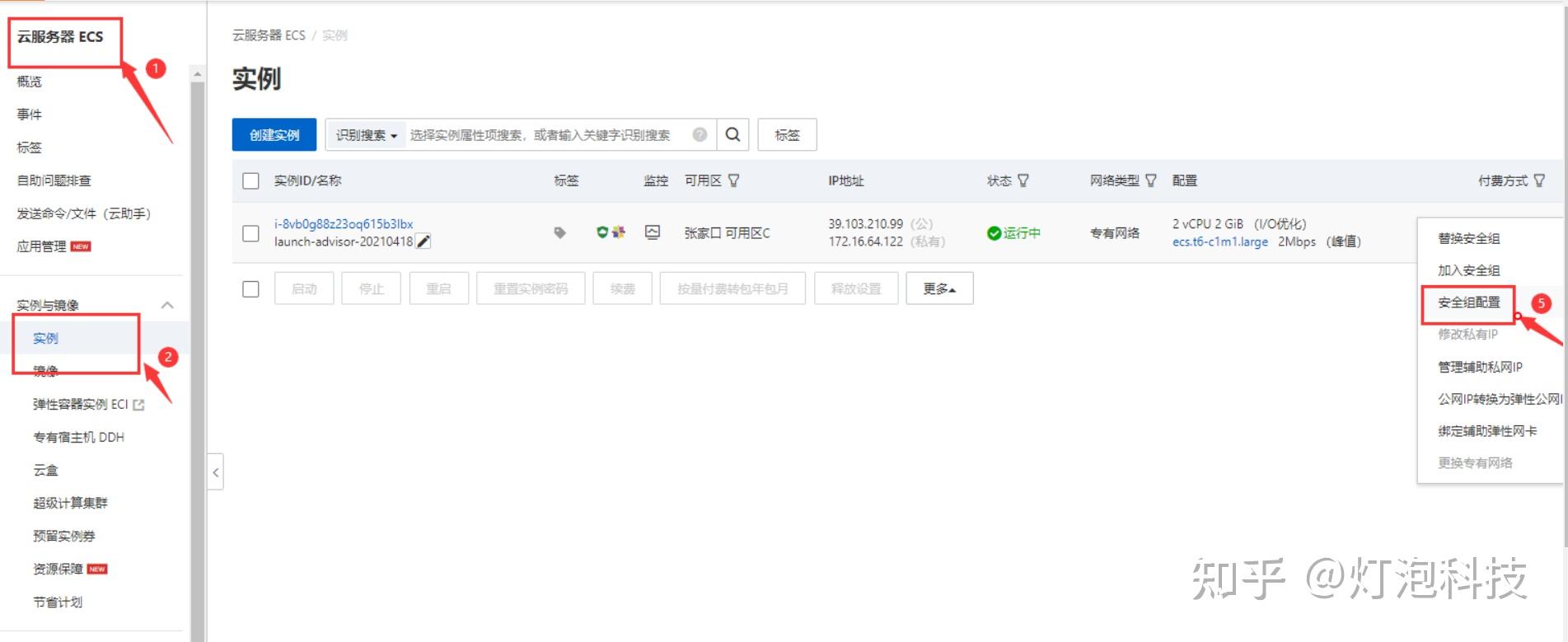This screenshot has width=1568, height=642.
Task: Click the disabled 修改私有IP menu entry
Action: tap(1468, 334)
